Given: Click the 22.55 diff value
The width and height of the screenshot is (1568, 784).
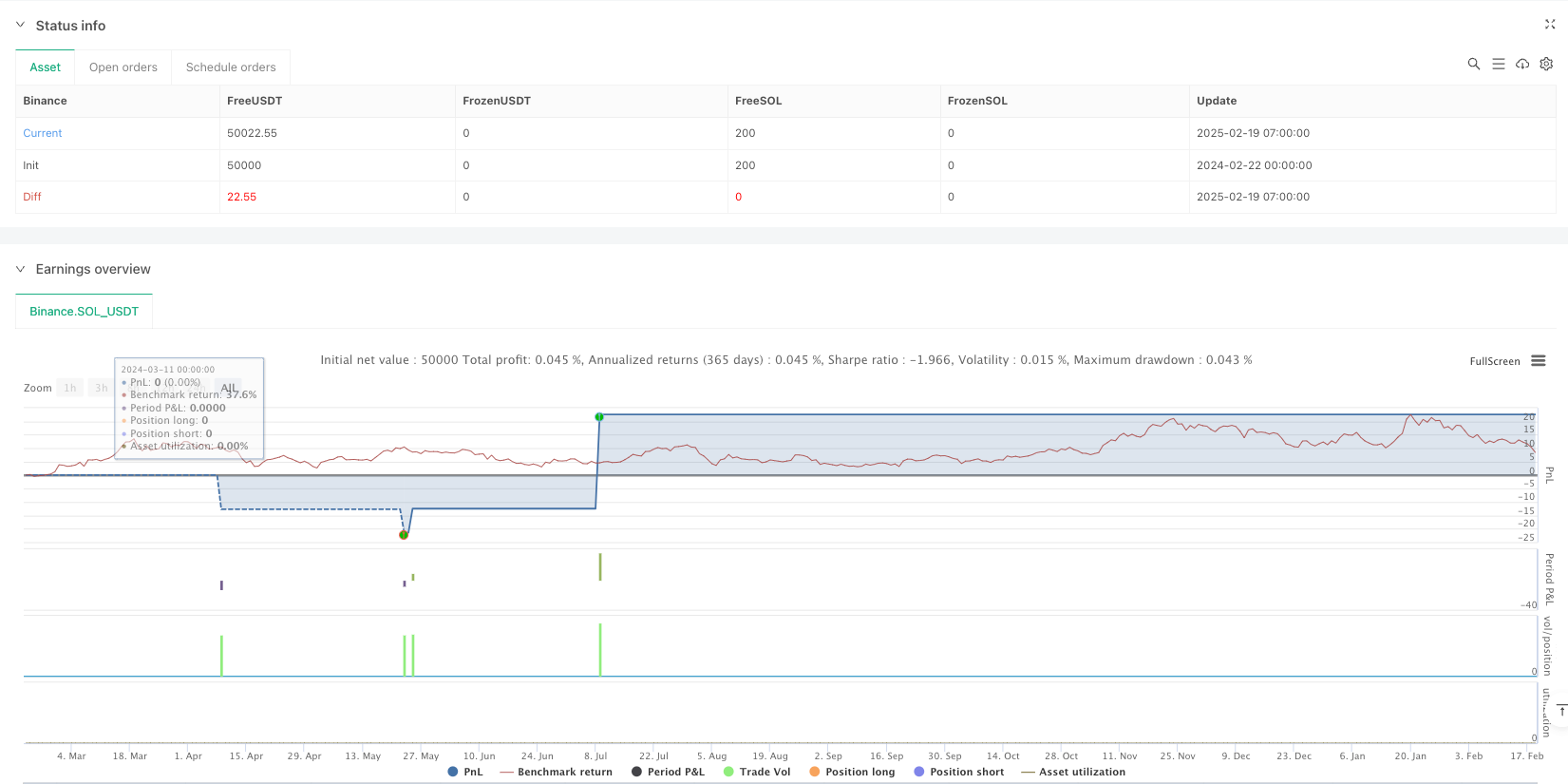Looking at the screenshot, I should [x=241, y=197].
